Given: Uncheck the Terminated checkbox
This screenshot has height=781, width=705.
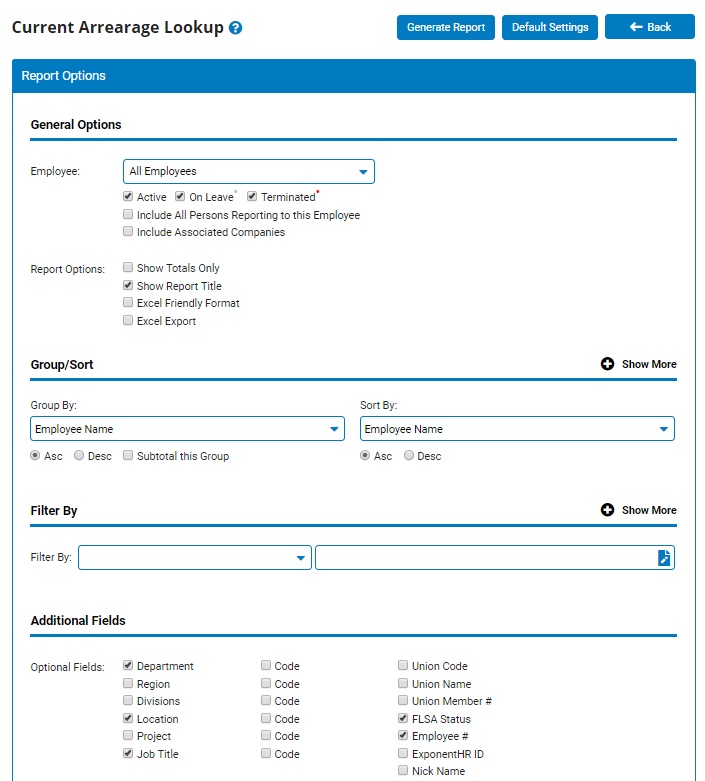Looking at the screenshot, I should [x=252, y=196].
